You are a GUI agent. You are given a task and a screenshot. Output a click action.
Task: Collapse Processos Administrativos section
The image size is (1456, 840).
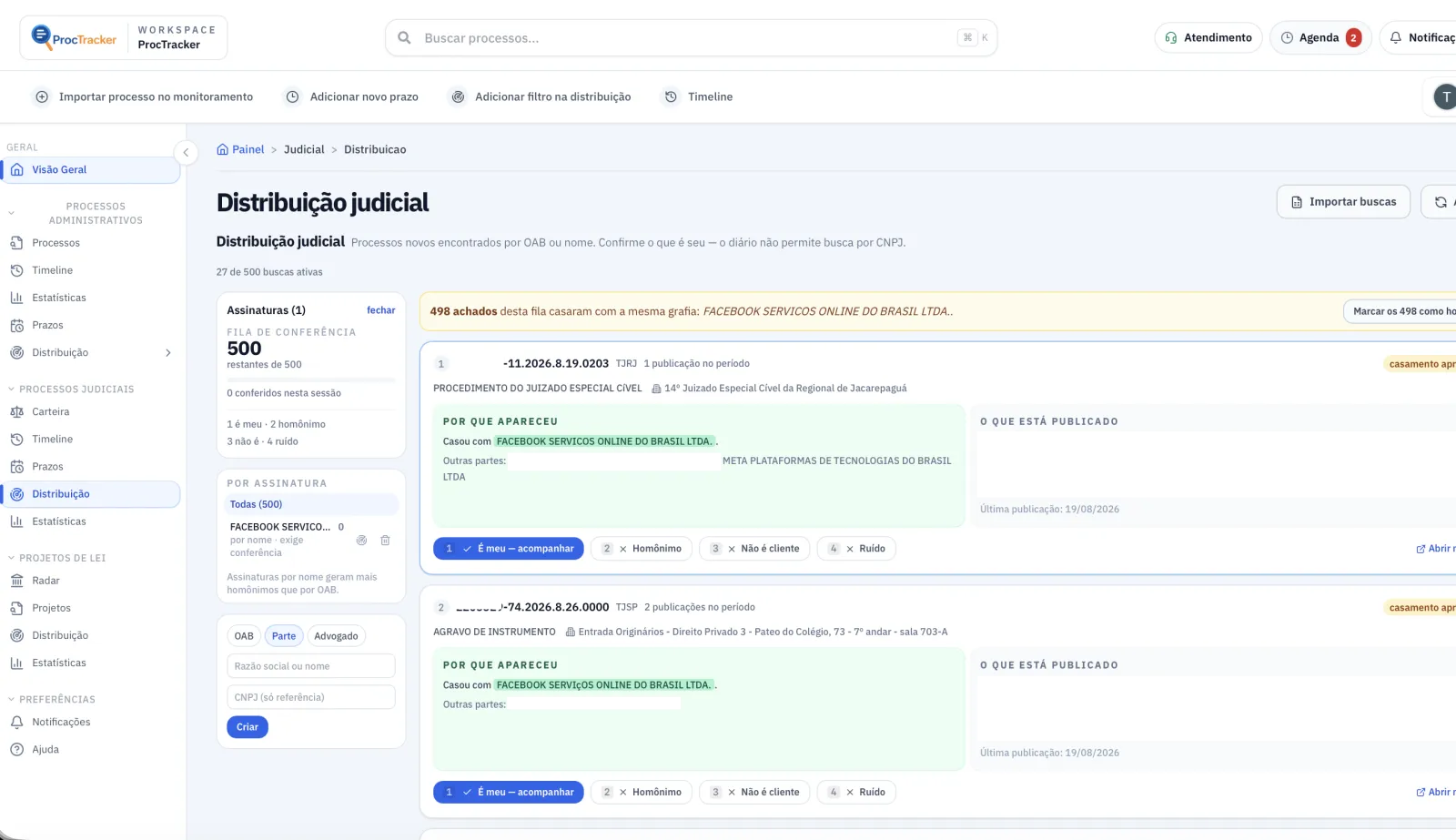pyautogui.click(x=12, y=213)
